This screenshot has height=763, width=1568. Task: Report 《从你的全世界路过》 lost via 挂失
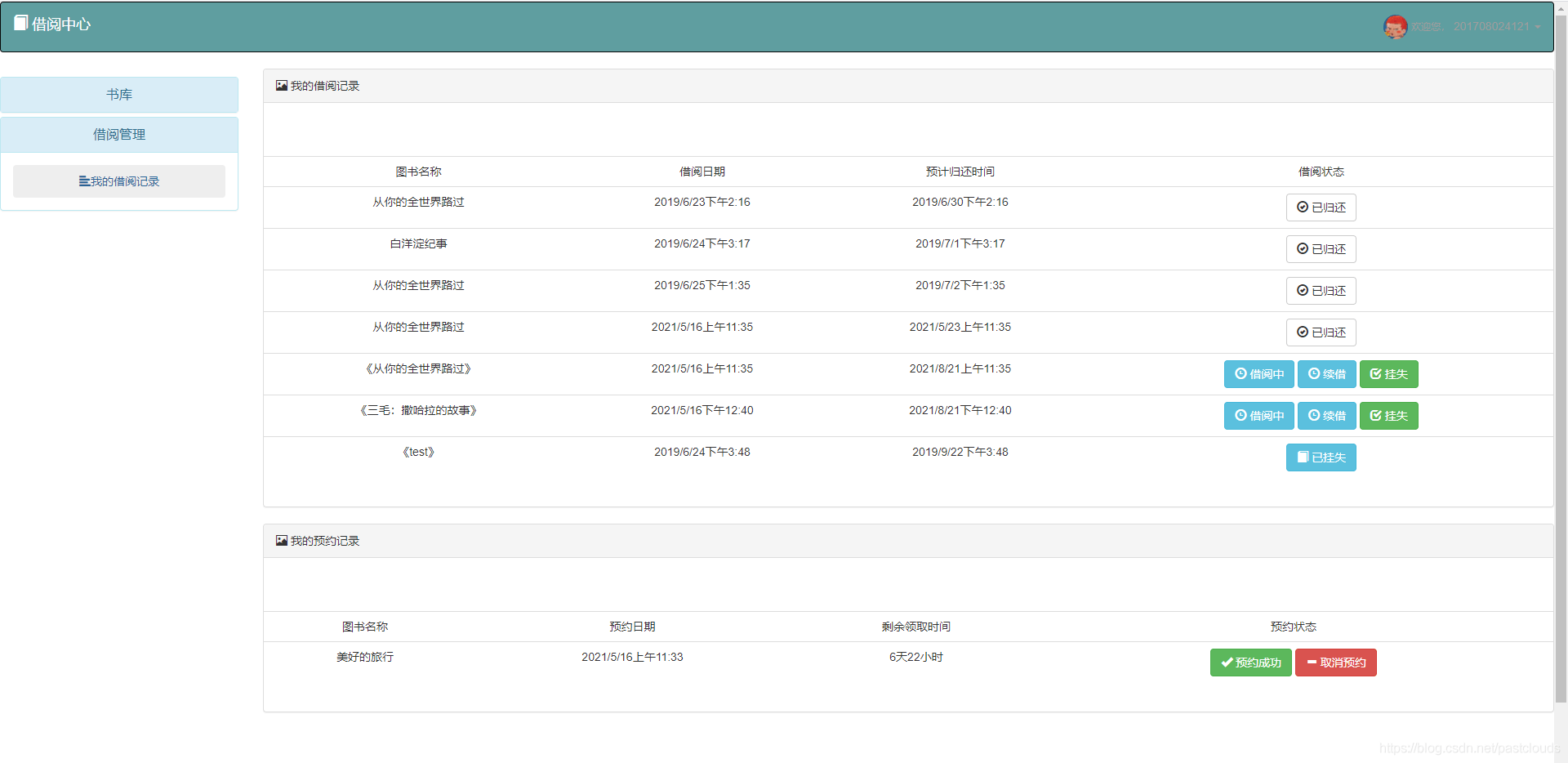pos(1388,374)
